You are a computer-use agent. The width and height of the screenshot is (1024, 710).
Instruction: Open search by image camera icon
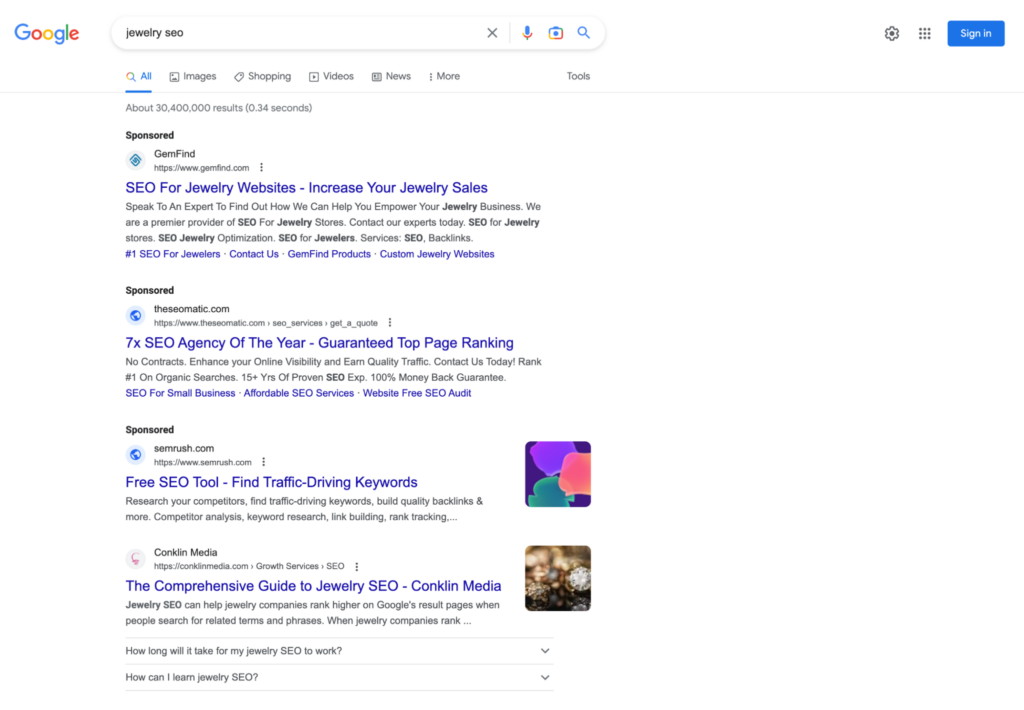pyautogui.click(x=556, y=33)
